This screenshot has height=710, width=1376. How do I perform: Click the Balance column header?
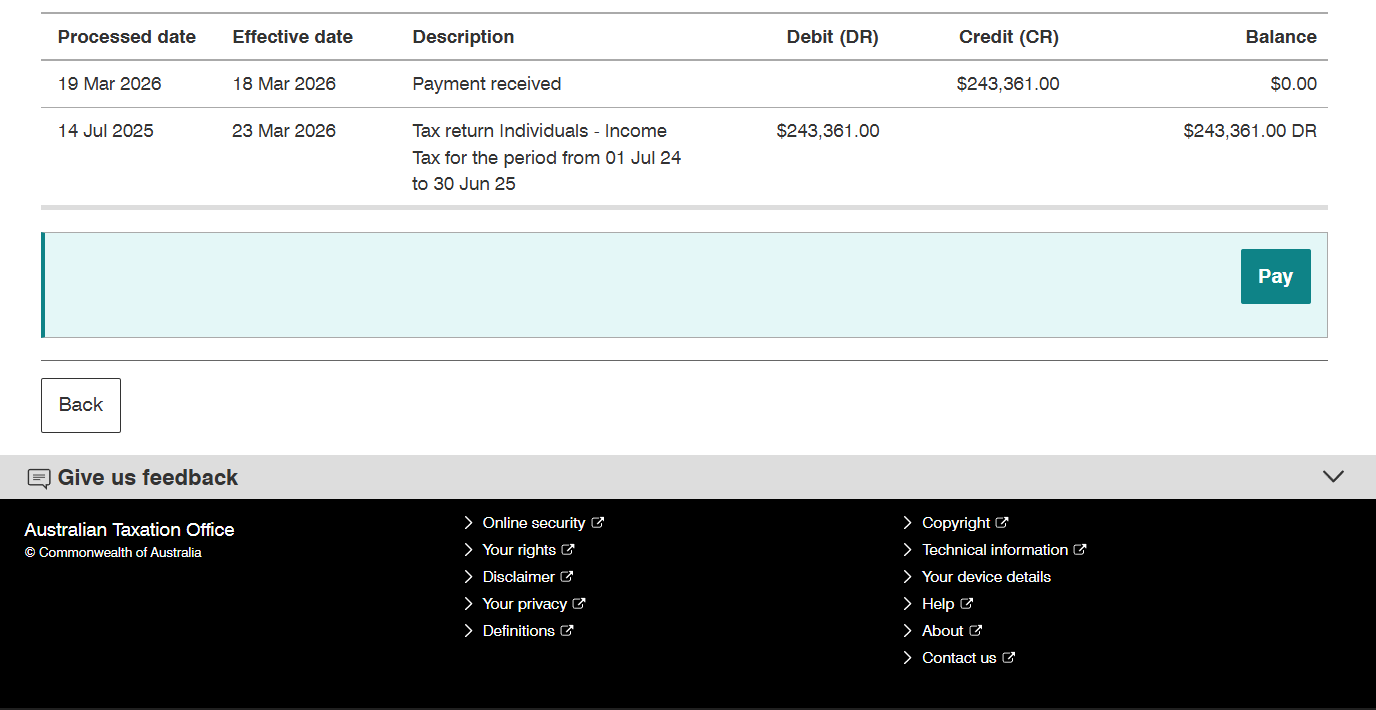1281,37
